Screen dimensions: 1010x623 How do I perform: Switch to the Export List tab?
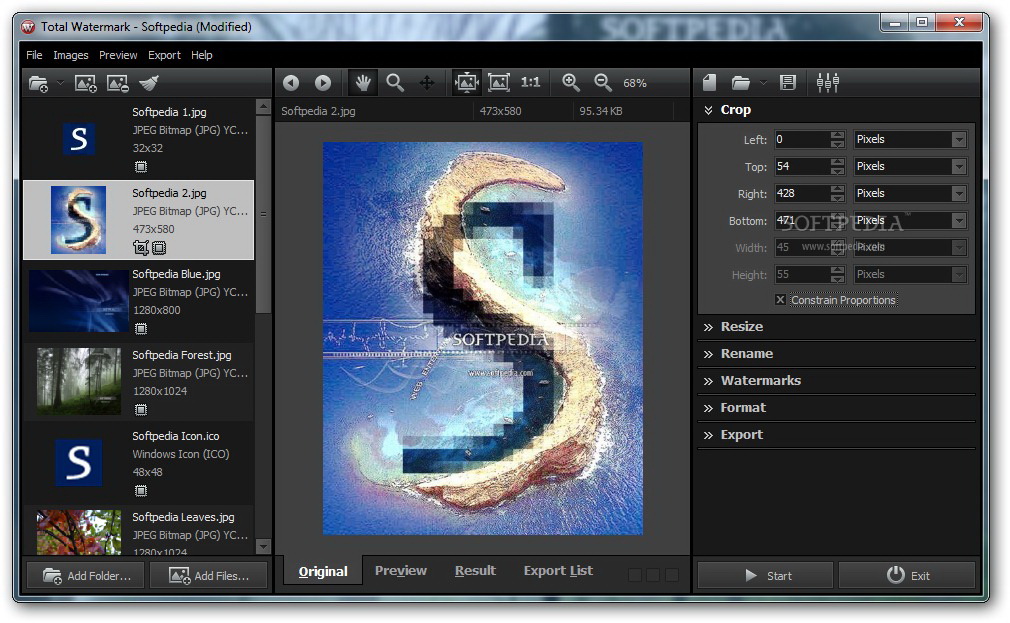pos(558,571)
